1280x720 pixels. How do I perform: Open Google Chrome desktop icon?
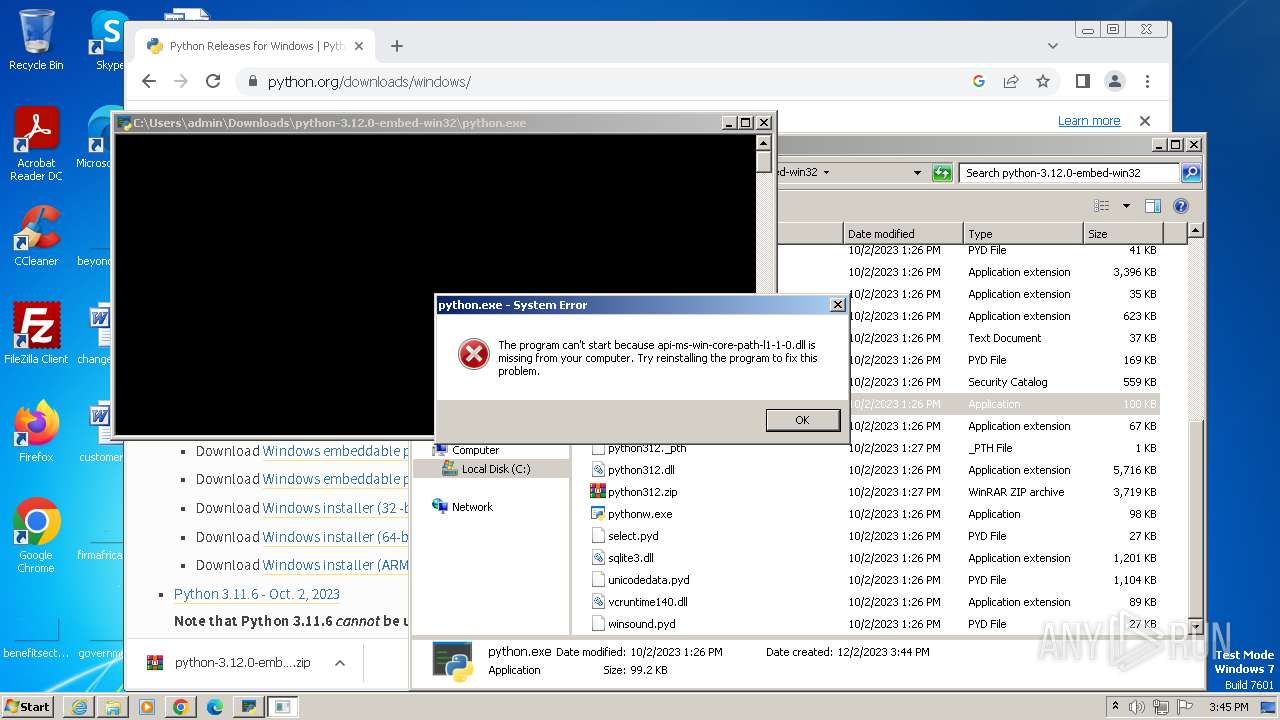click(x=36, y=536)
